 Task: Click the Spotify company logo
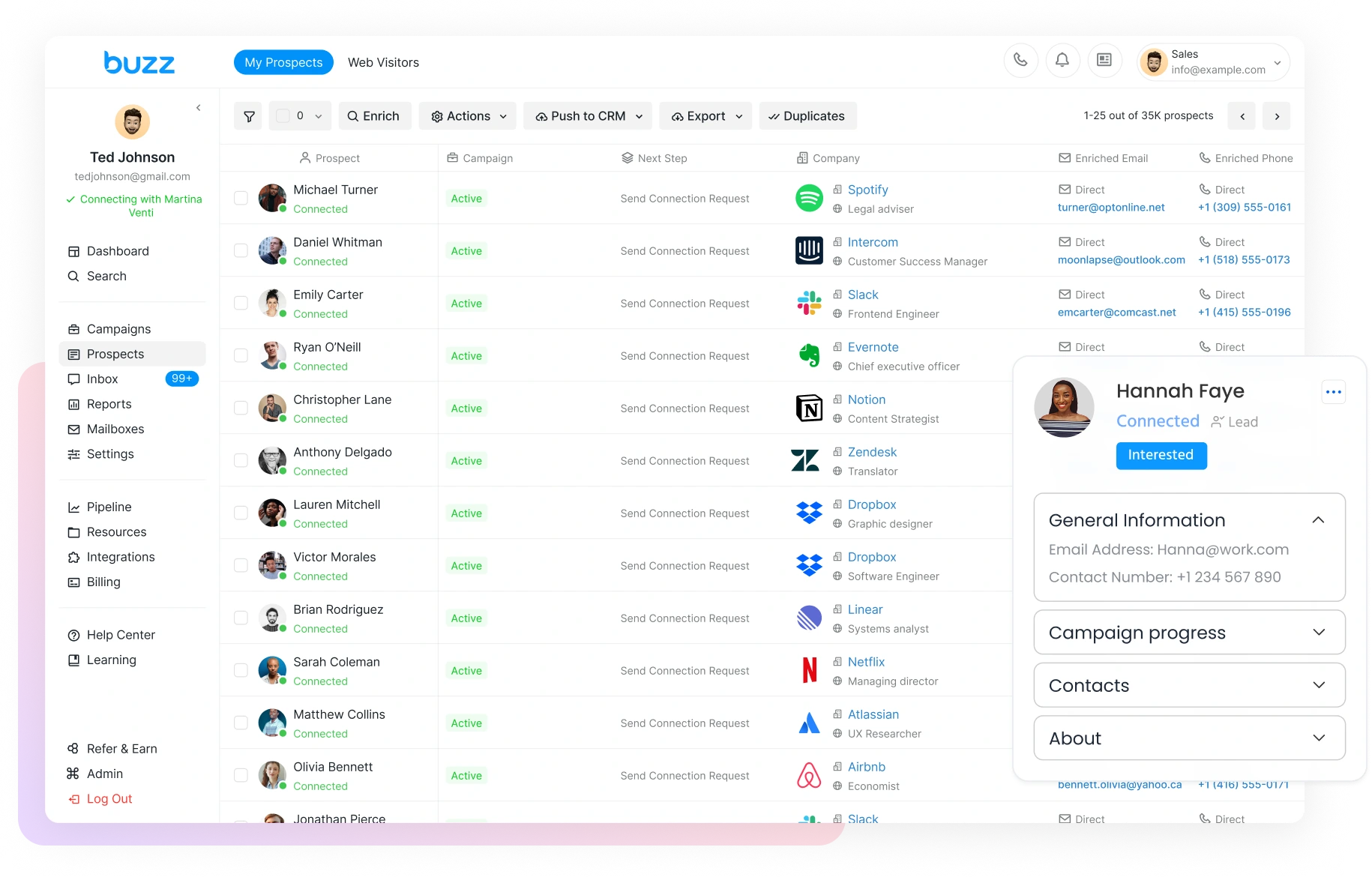809,199
